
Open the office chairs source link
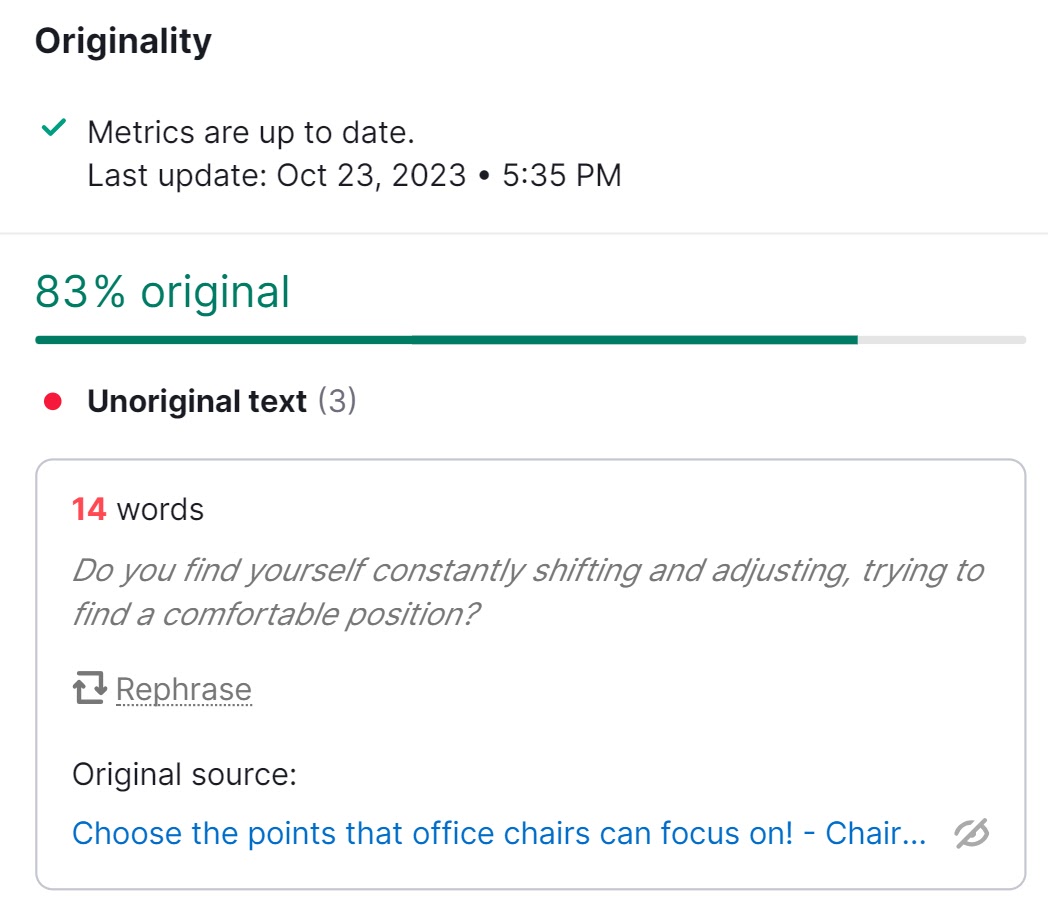pos(500,833)
